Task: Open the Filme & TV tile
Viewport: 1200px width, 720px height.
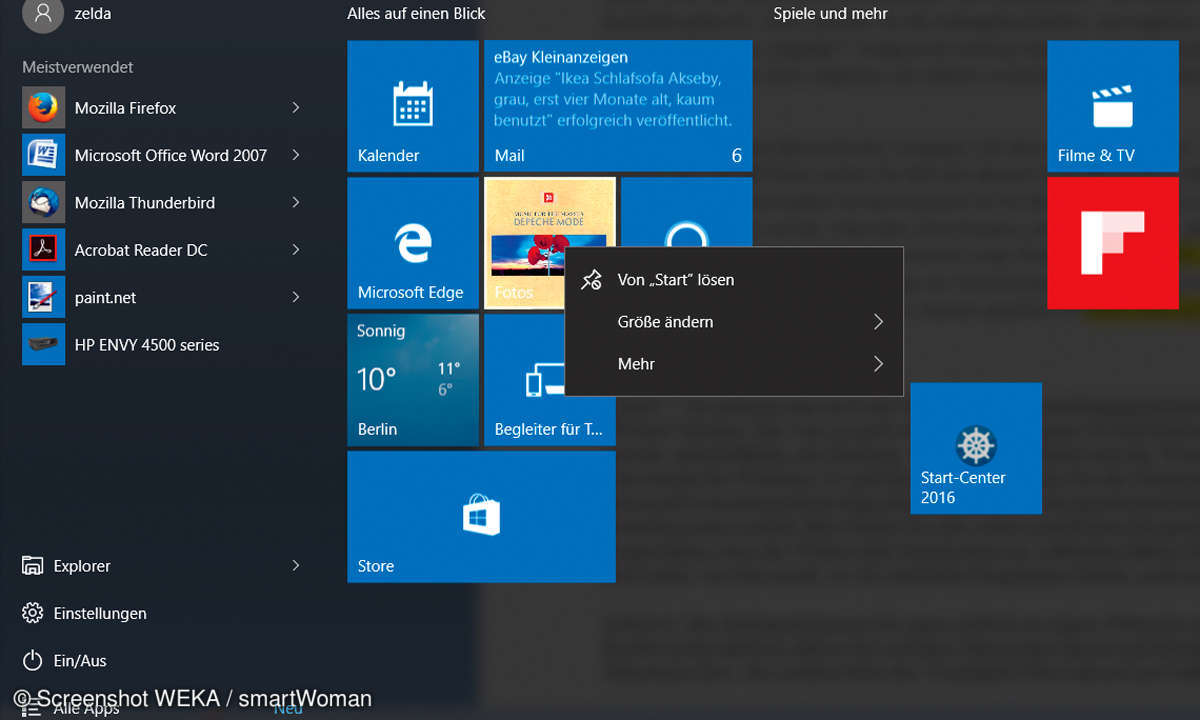Action: tap(1113, 106)
